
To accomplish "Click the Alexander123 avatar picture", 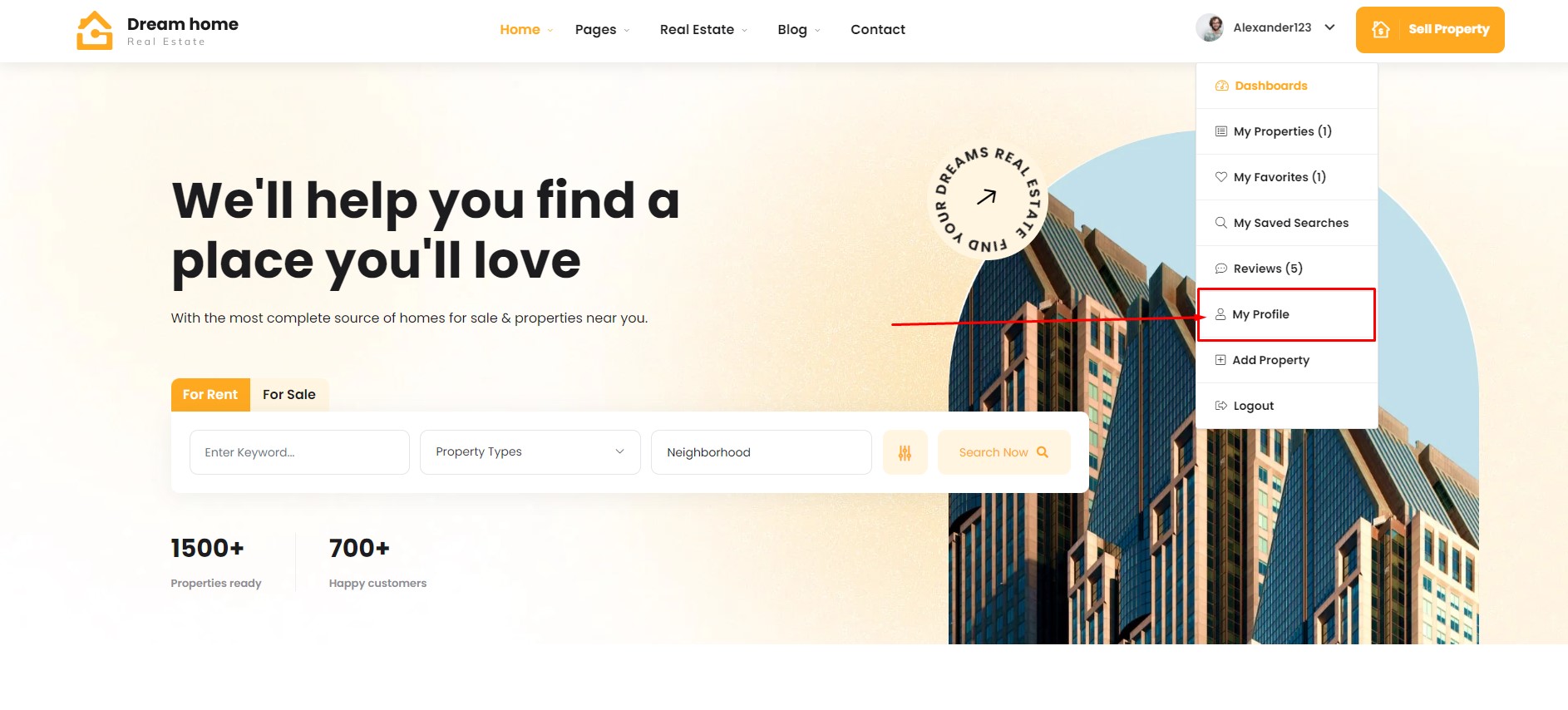I will (x=1210, y=27).
